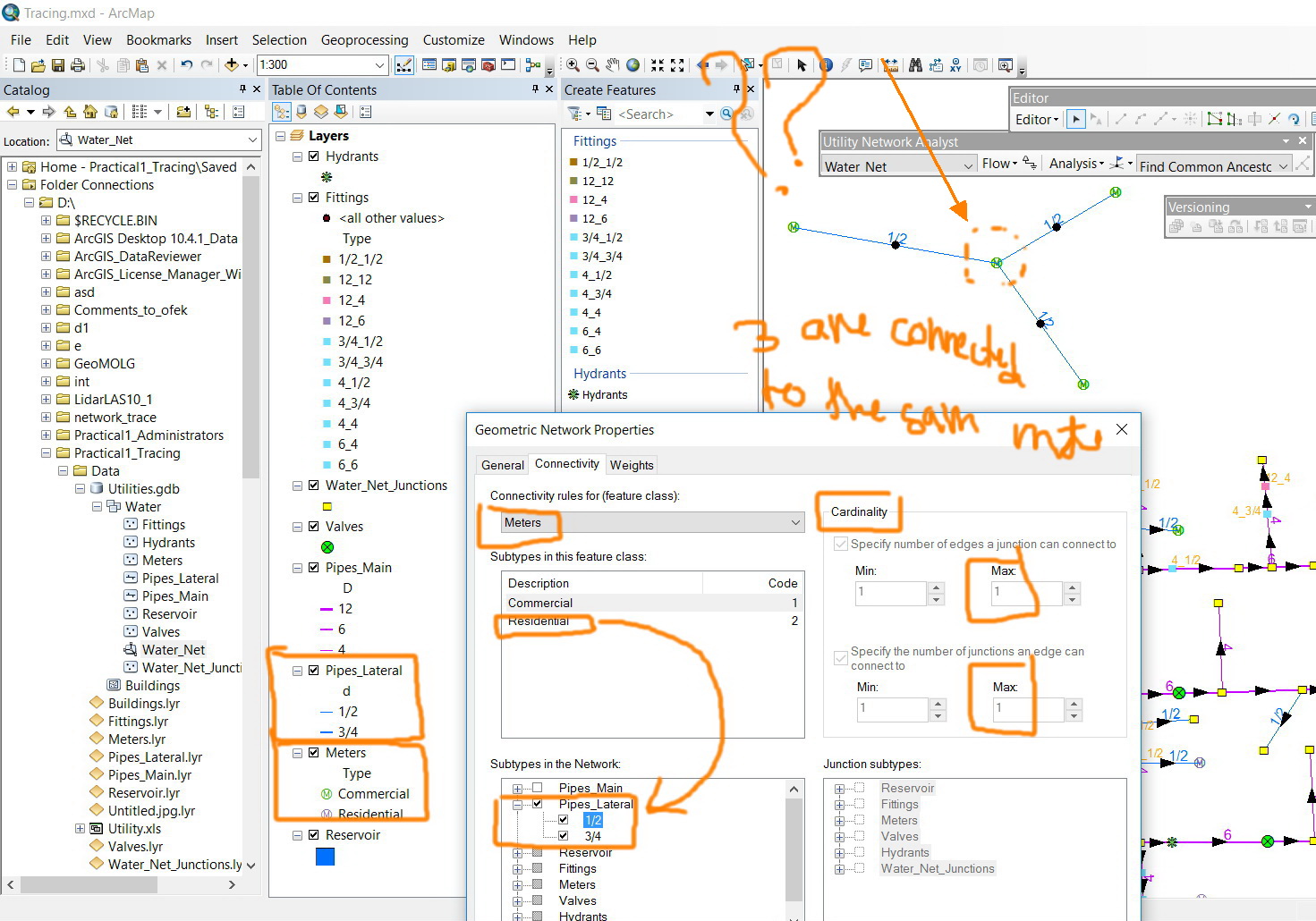The width and height of the screenshot is (1316, 921).
Task: Hide the Pipes_Main layer
Action: coord(314,568)
